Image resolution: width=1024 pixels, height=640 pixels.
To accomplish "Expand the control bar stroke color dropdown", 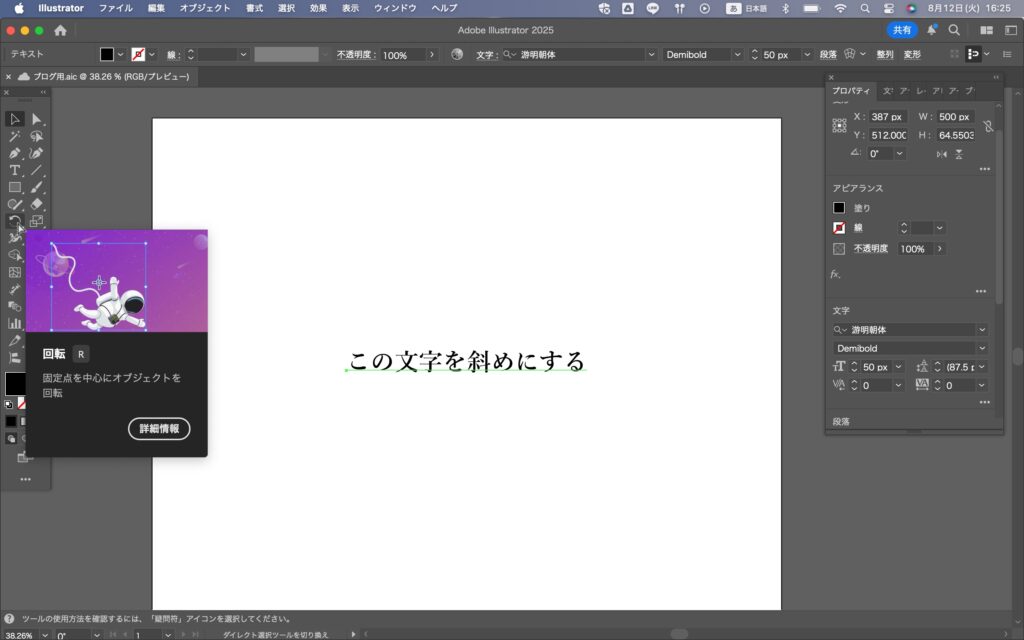I will tap(152, 54).
